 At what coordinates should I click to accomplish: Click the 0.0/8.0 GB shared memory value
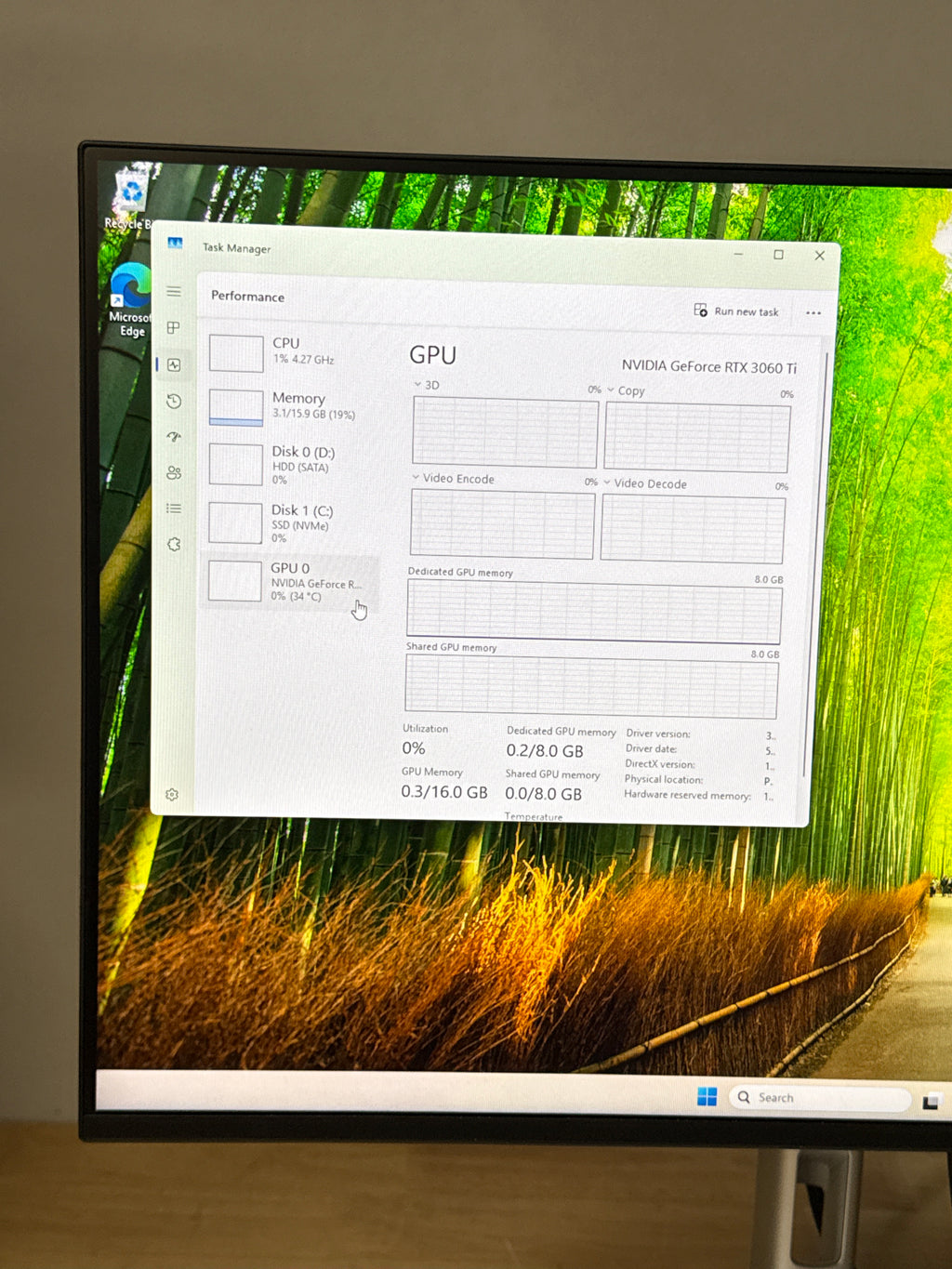544,794
